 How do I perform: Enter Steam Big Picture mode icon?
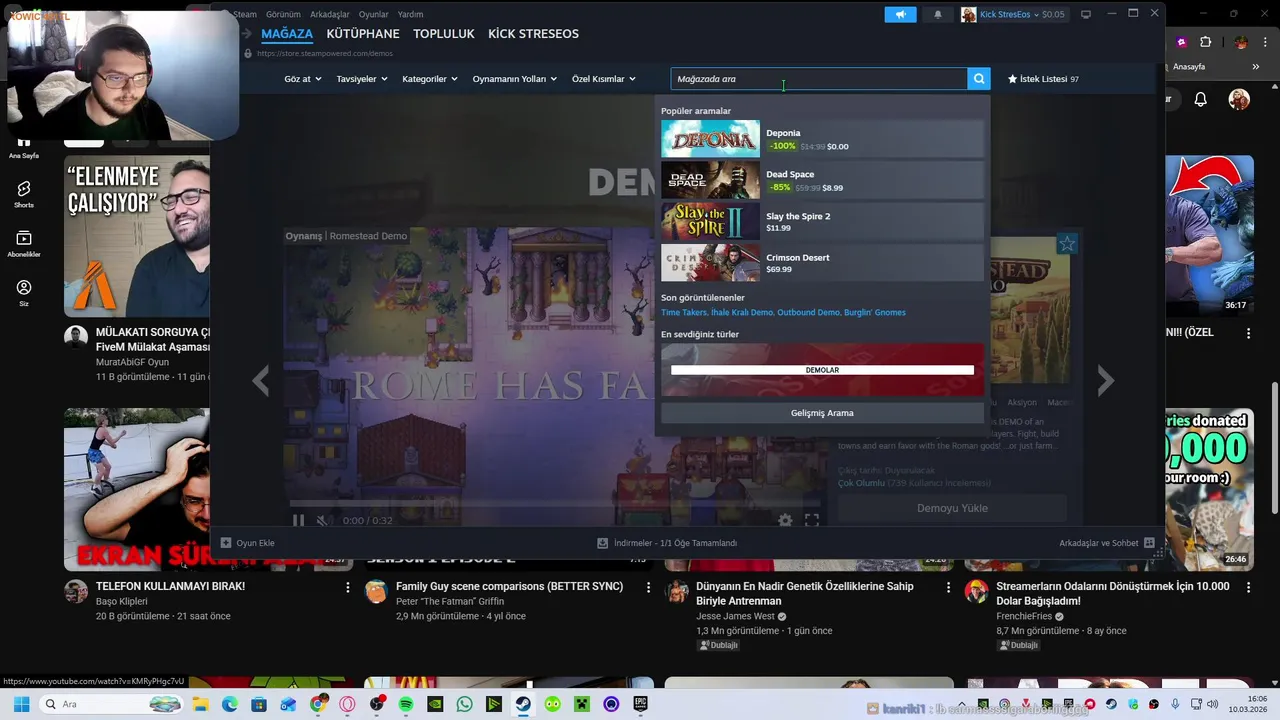(1086, 14)
